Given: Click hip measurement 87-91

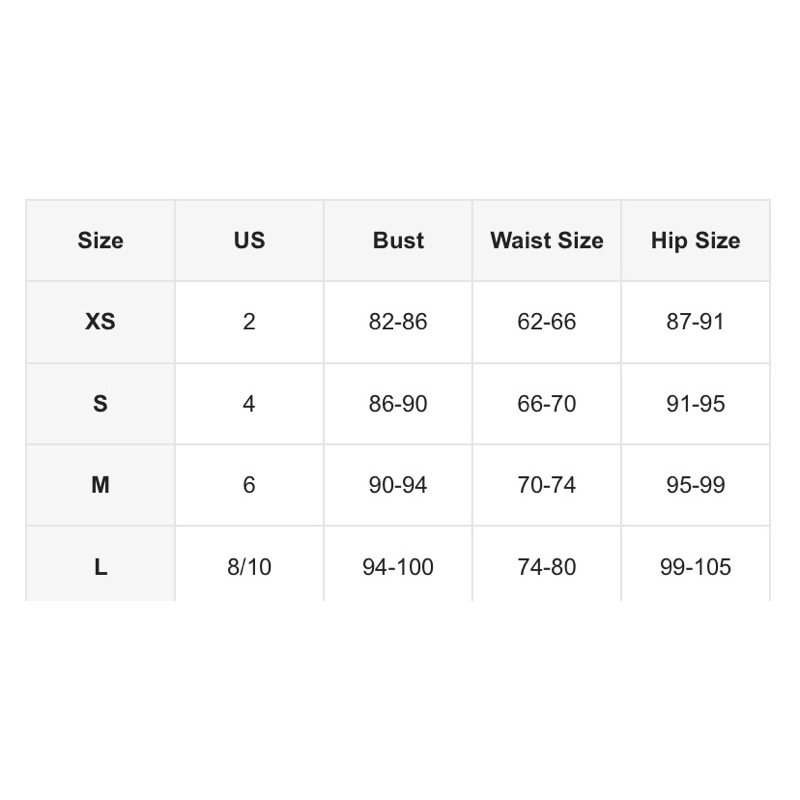Looking at the screenshot, I should click(x=695, y=322).
